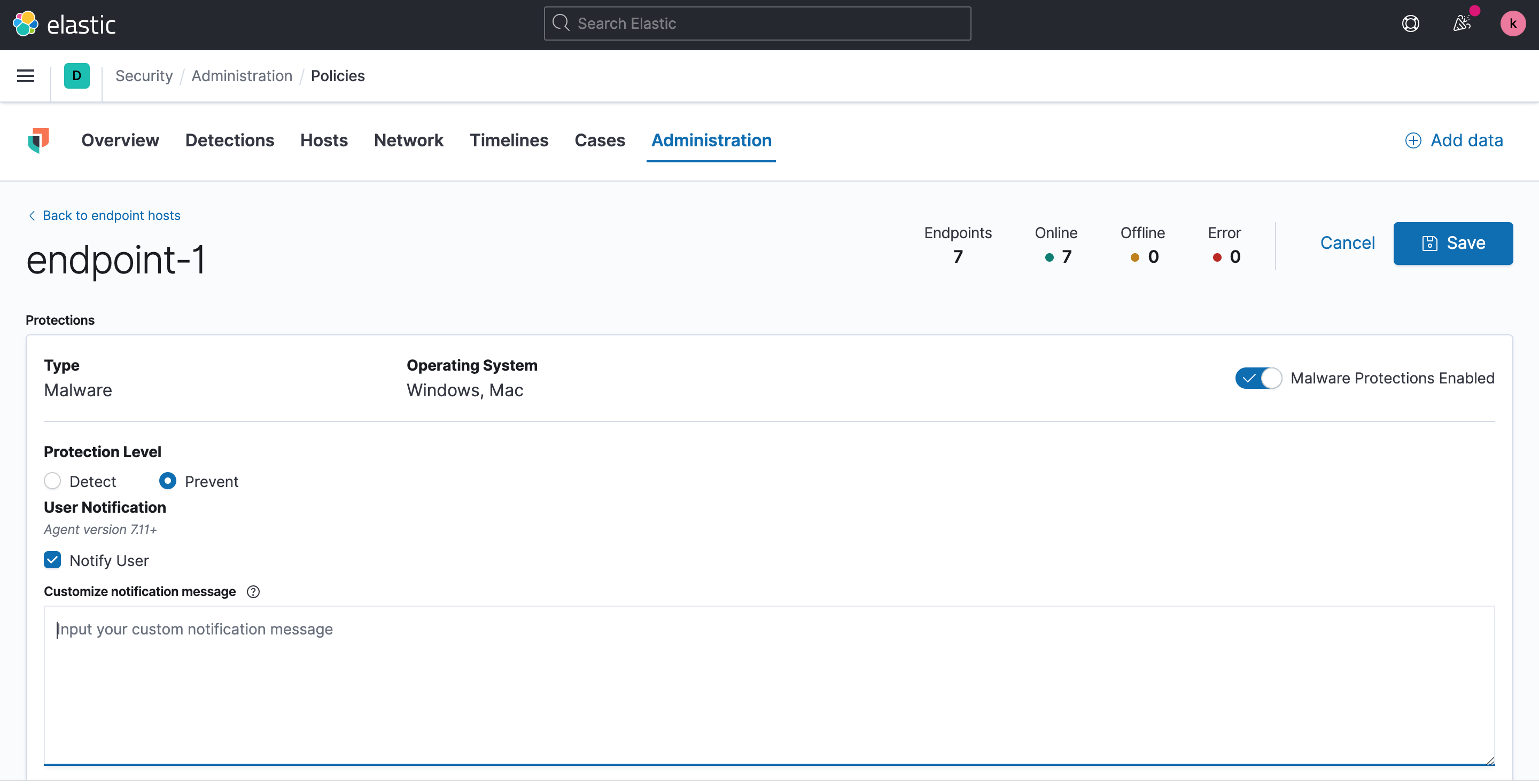Toggle the Malware Protections Enabled switch
This screenshot has height=784, width=1539.
(1258, 378)
